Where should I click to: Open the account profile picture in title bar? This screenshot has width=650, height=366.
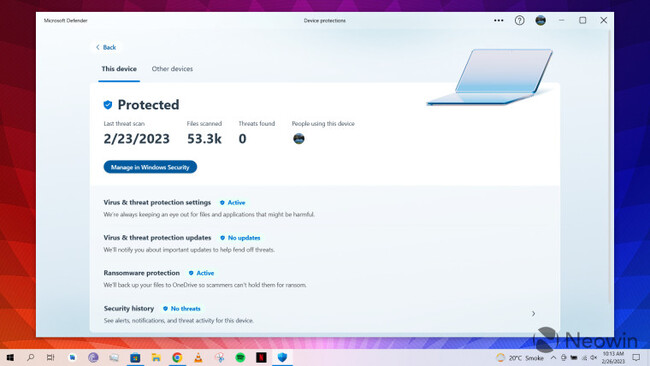point(541,20)
